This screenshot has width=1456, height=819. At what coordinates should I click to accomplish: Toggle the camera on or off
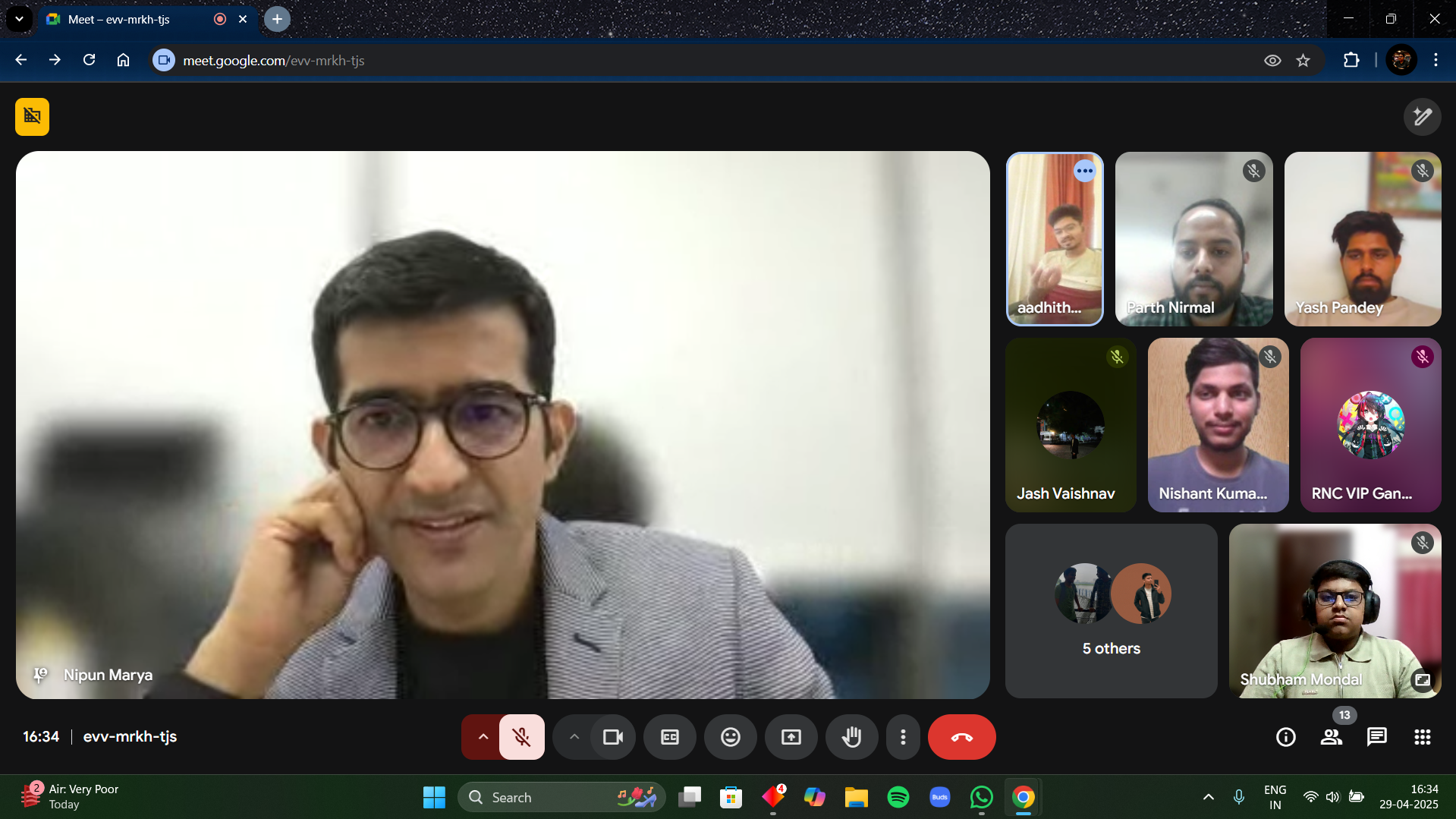612,737
